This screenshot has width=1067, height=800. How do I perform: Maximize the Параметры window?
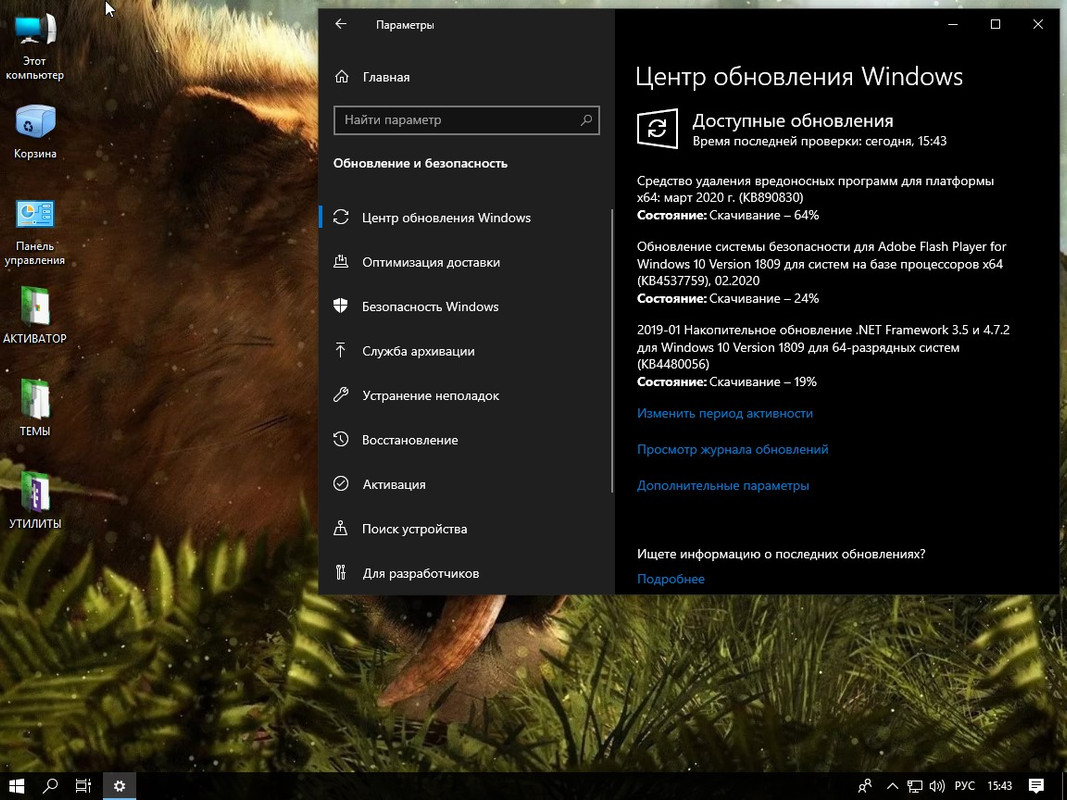[996, 24]
